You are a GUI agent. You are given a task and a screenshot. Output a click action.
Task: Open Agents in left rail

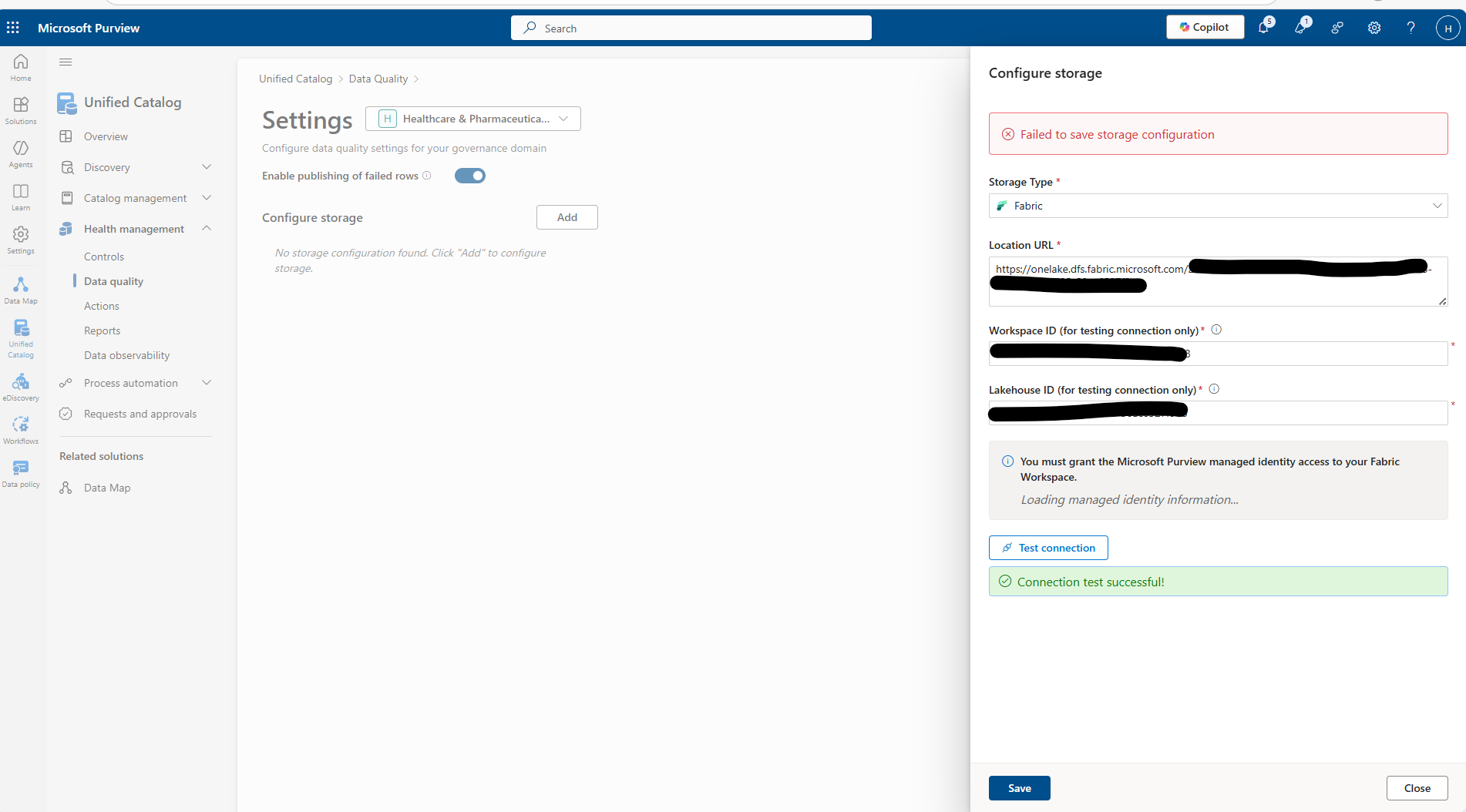coord(21,154)
